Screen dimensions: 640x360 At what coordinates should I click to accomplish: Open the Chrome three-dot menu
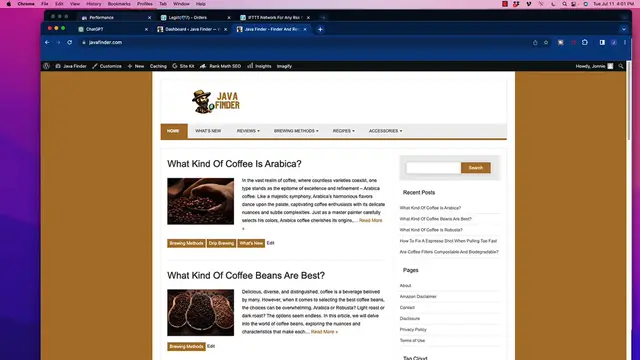pyautogui.click(x=625, y=42)
